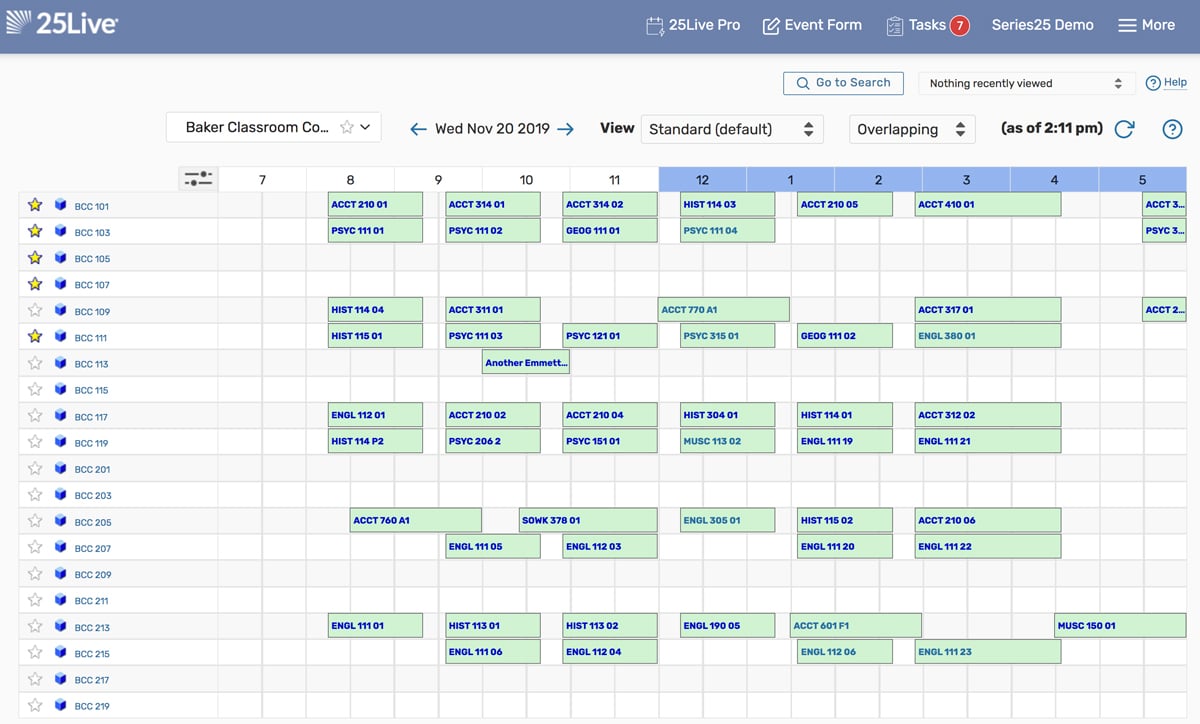
Task: Open the MUSC 113 02 event
Action: point(727,441)
